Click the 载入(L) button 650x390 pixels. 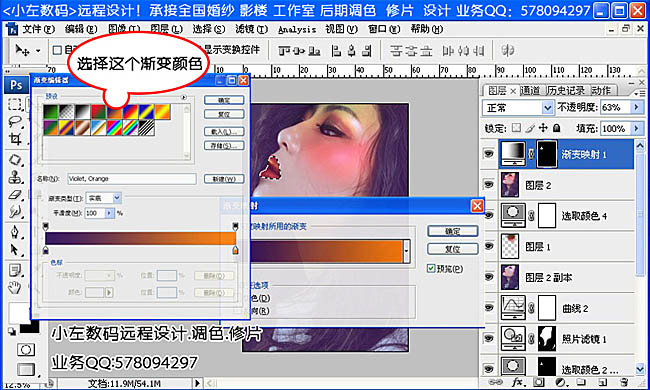(x=224, y=132)
